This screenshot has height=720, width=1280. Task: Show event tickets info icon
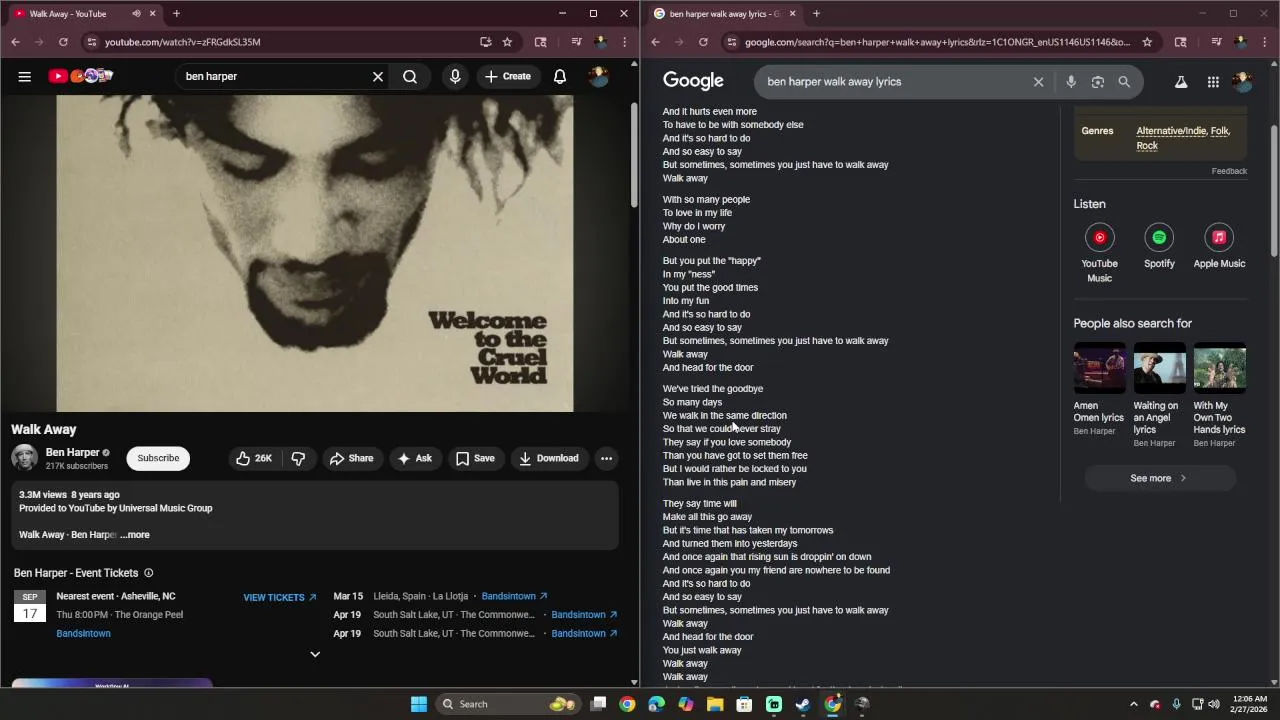click(149, 573)
